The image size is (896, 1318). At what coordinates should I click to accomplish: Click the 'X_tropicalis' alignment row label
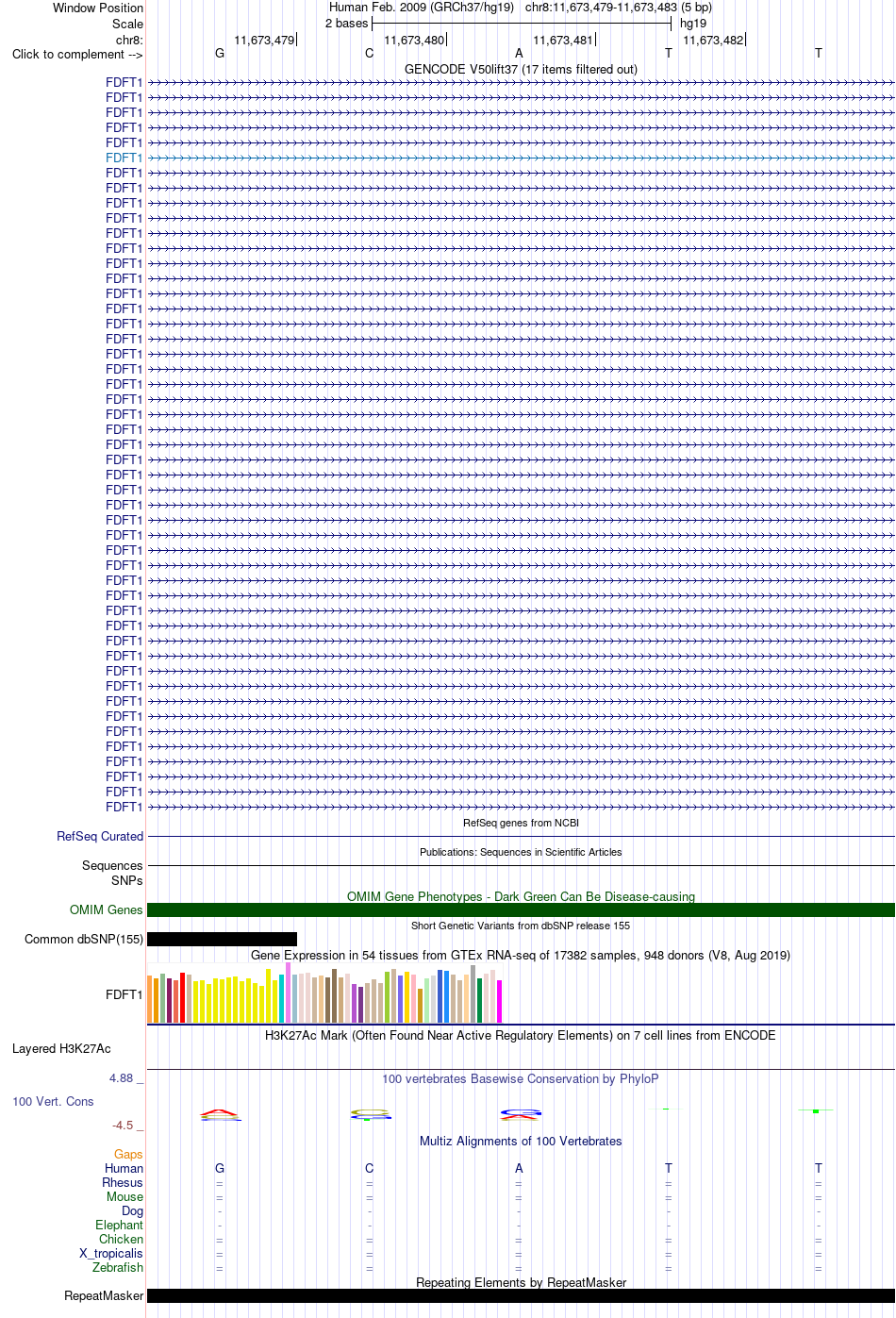111,1253
